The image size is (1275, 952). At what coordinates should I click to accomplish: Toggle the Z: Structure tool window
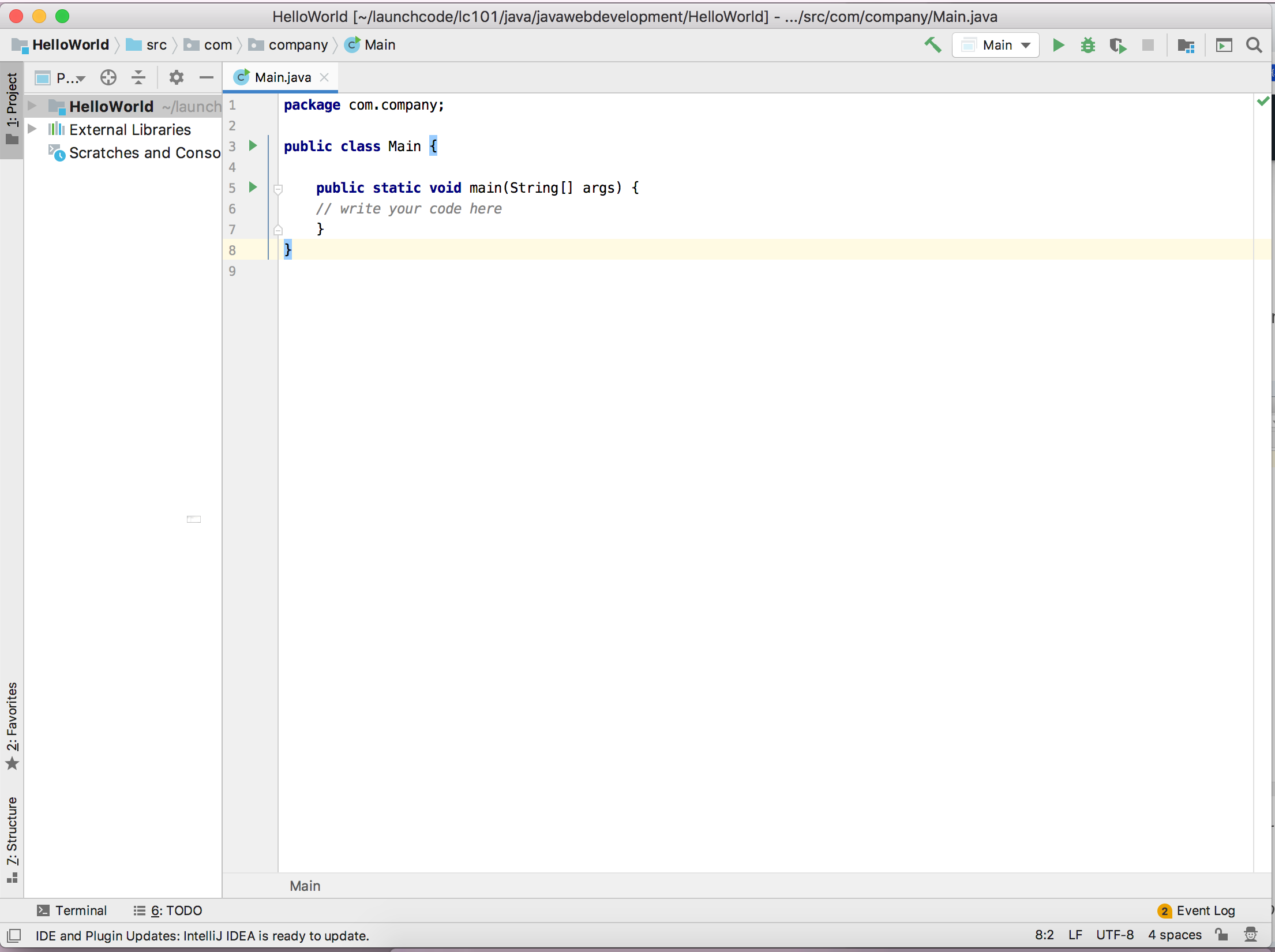click(12, 839)
